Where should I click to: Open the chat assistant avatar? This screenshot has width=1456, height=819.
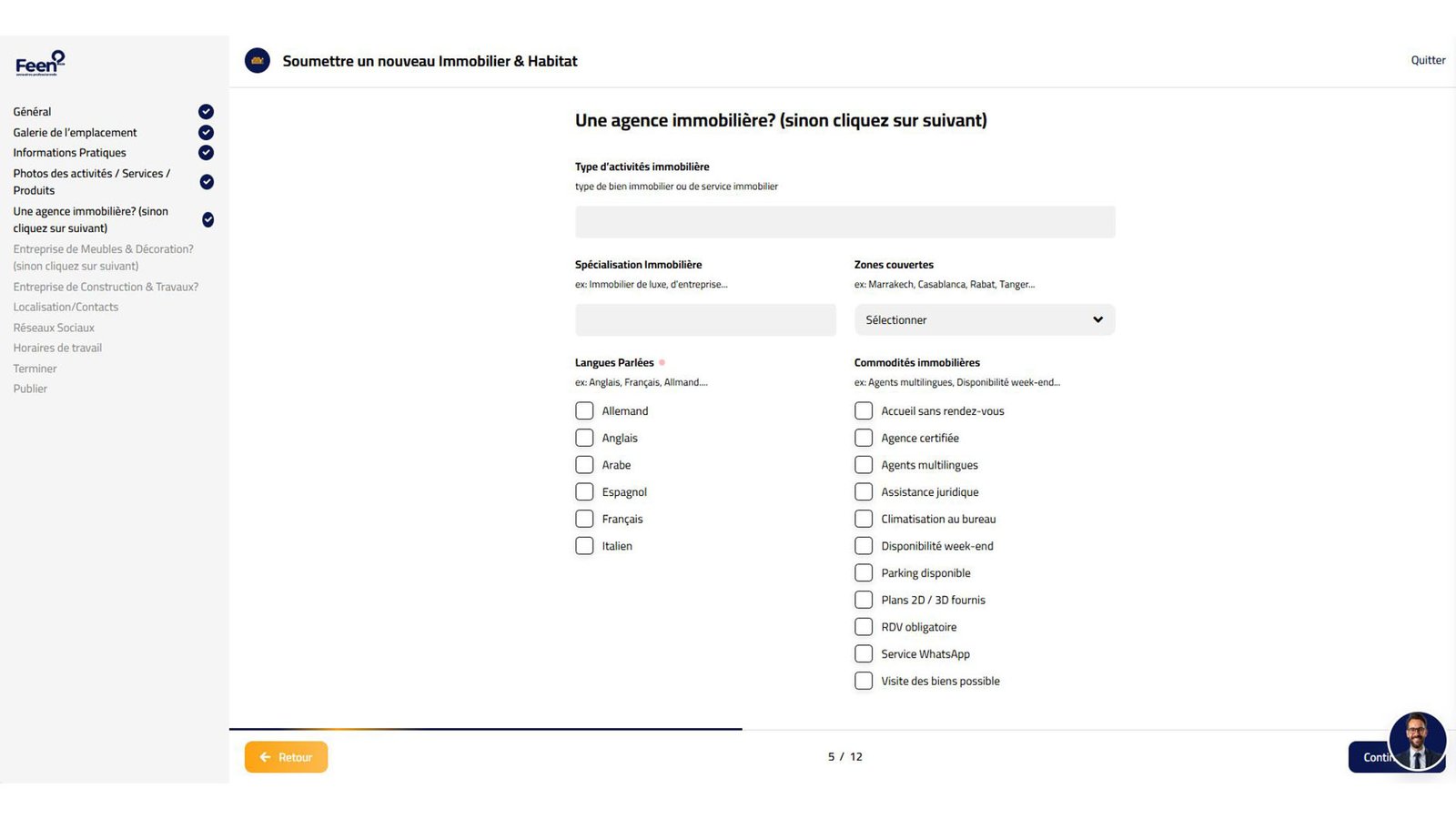pos(1417,741)
